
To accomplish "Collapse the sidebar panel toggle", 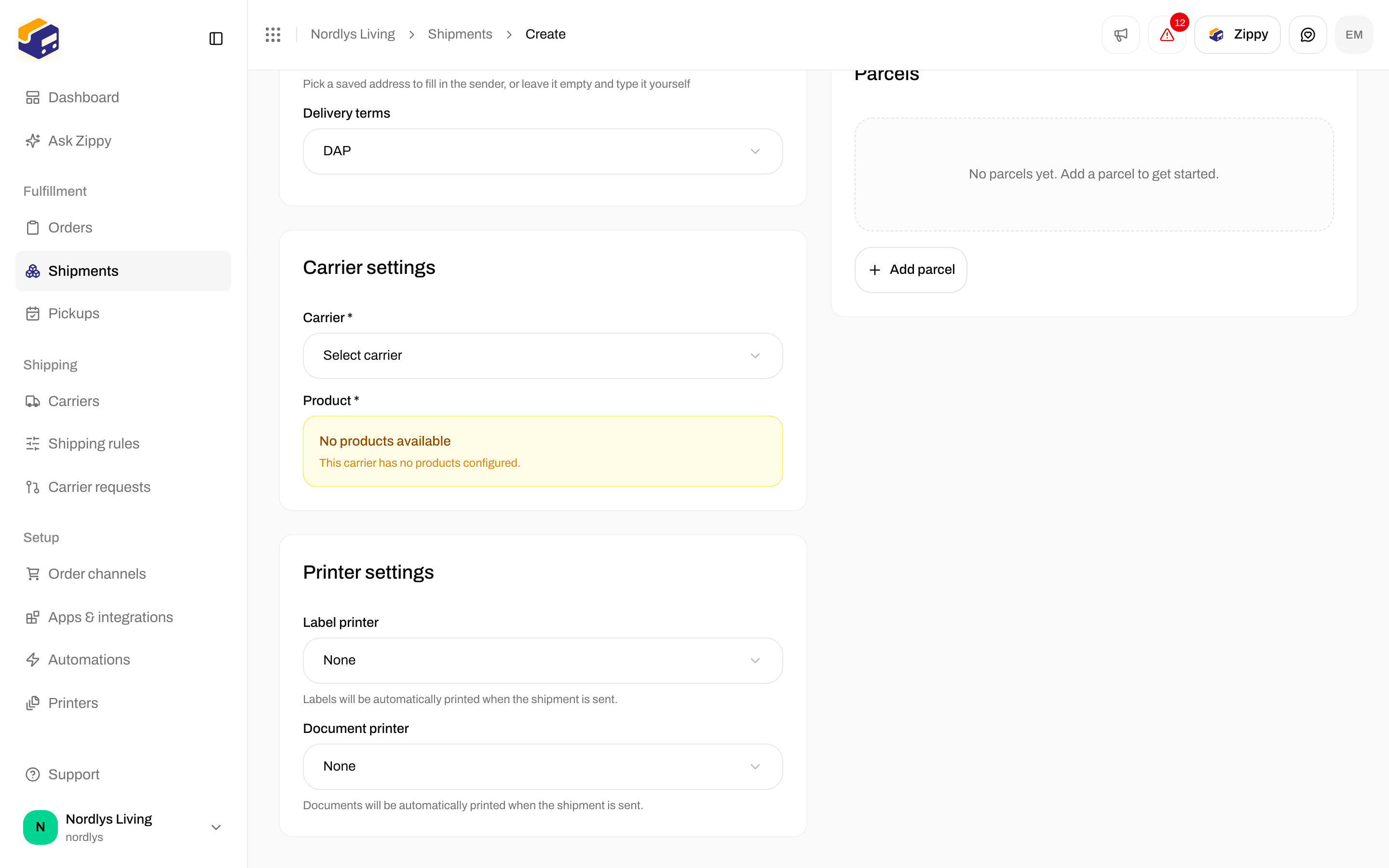I will point(216,39).
